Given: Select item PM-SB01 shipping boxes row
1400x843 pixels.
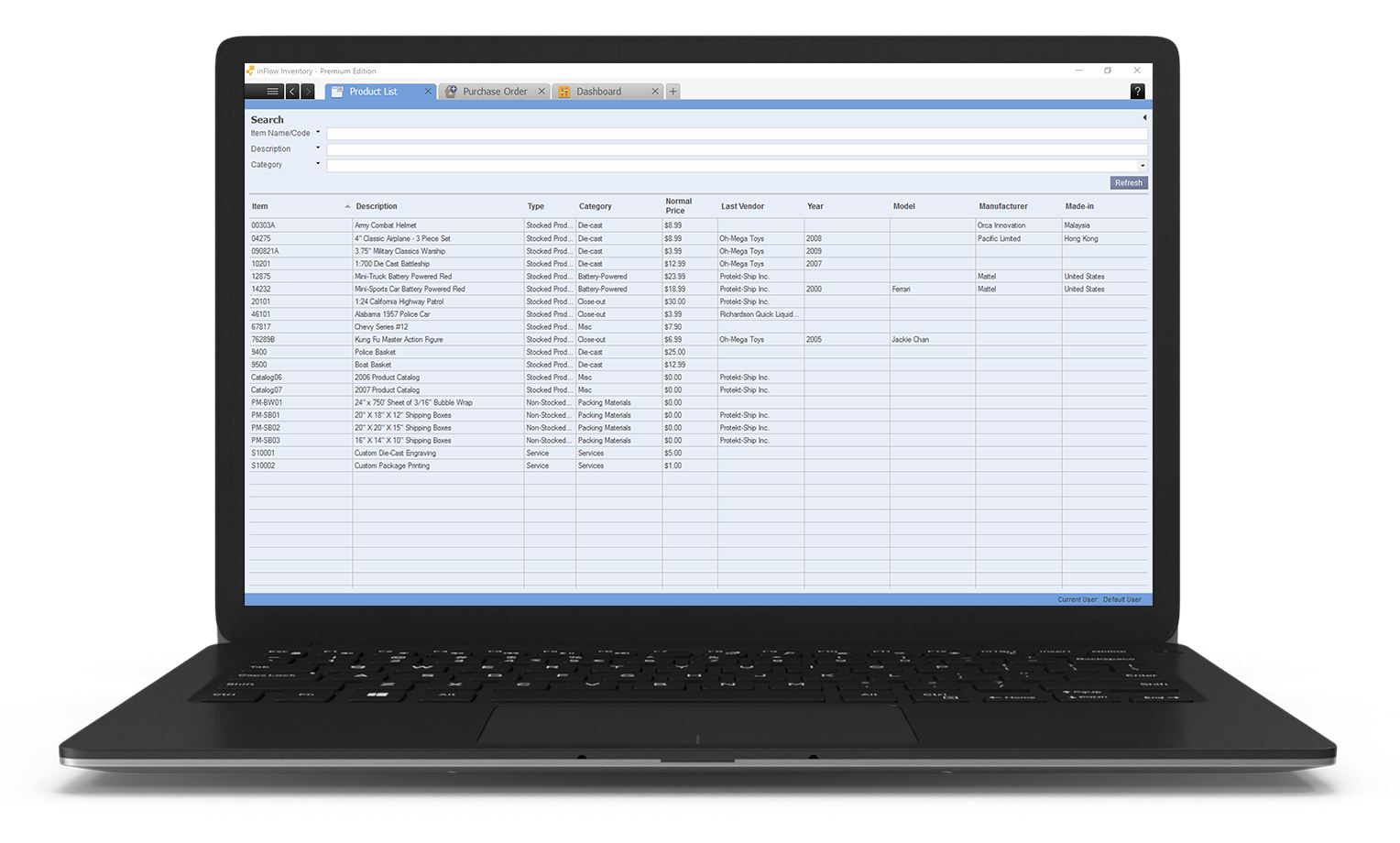Looking at the screenshot, I should [x=698, y=415].
